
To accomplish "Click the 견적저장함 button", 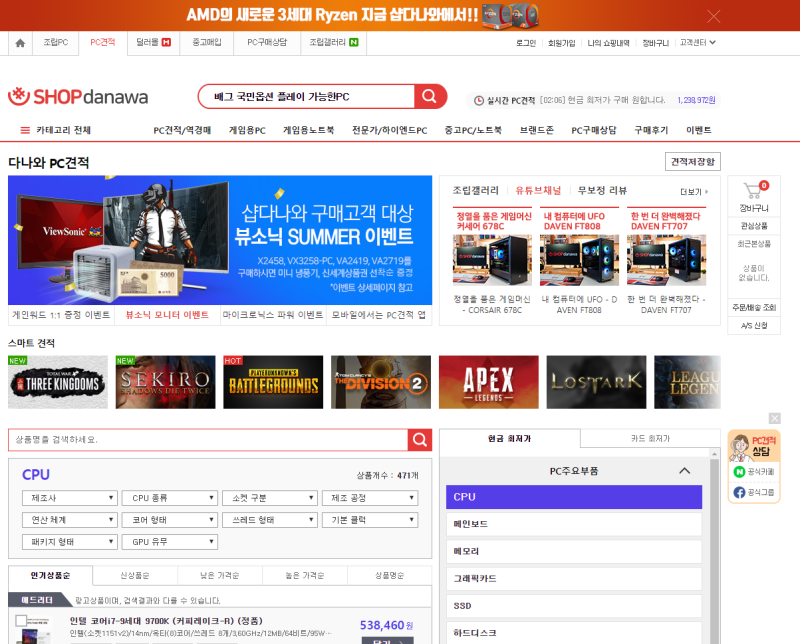I will (693, 162).
